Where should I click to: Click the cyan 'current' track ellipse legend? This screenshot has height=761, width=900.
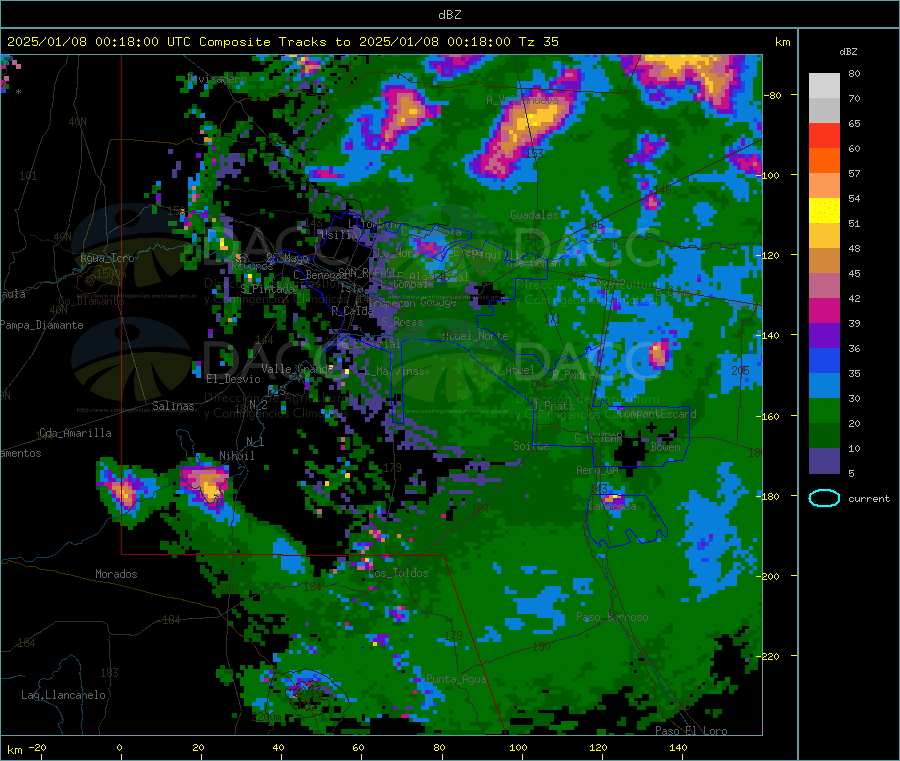[x=824, y=498]
